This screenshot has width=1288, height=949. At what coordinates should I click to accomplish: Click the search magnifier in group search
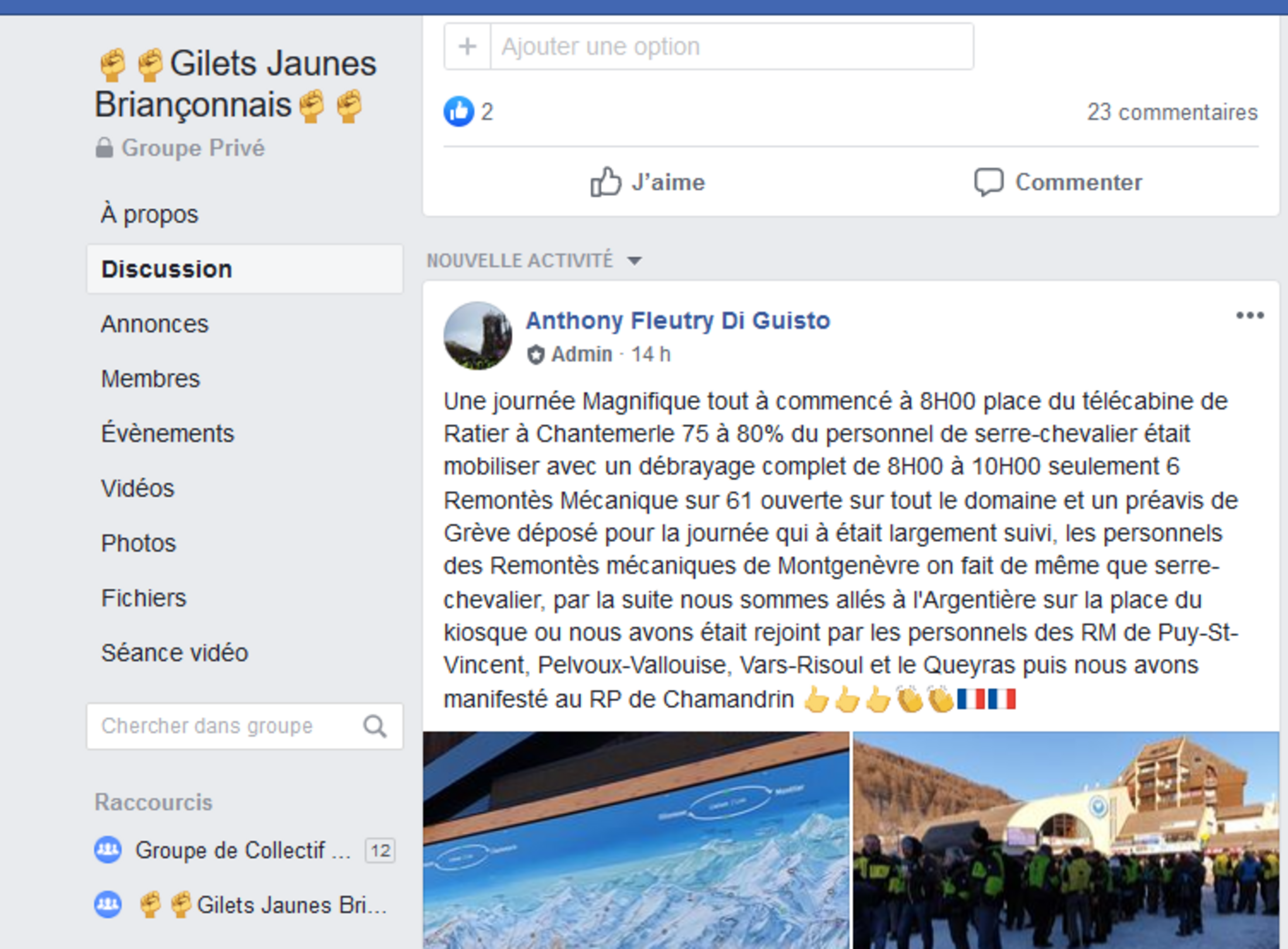[375, 727]
